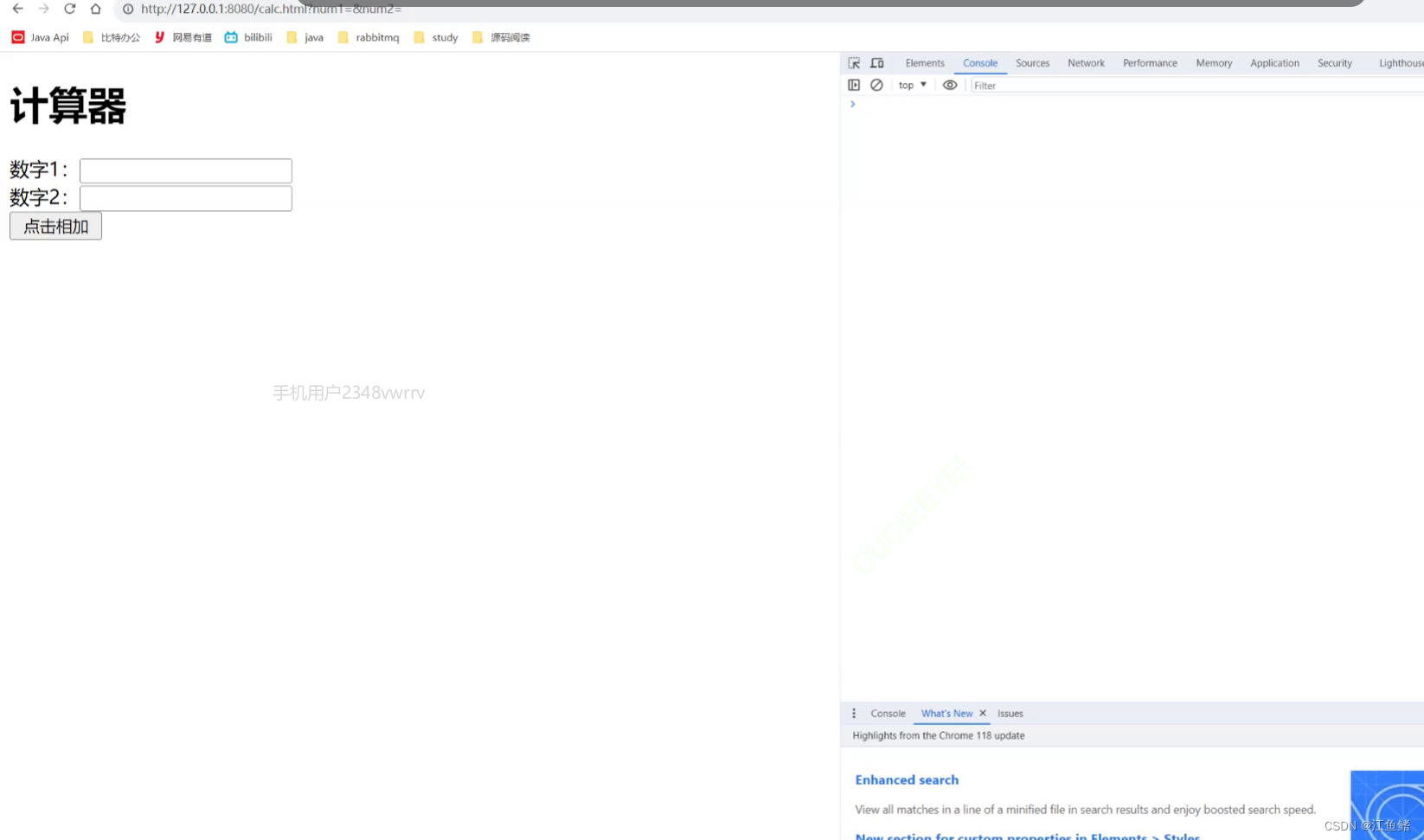The image size is (1424, 840).
Task: Switch to the Issues tab in drawer
Action: 1010,713
